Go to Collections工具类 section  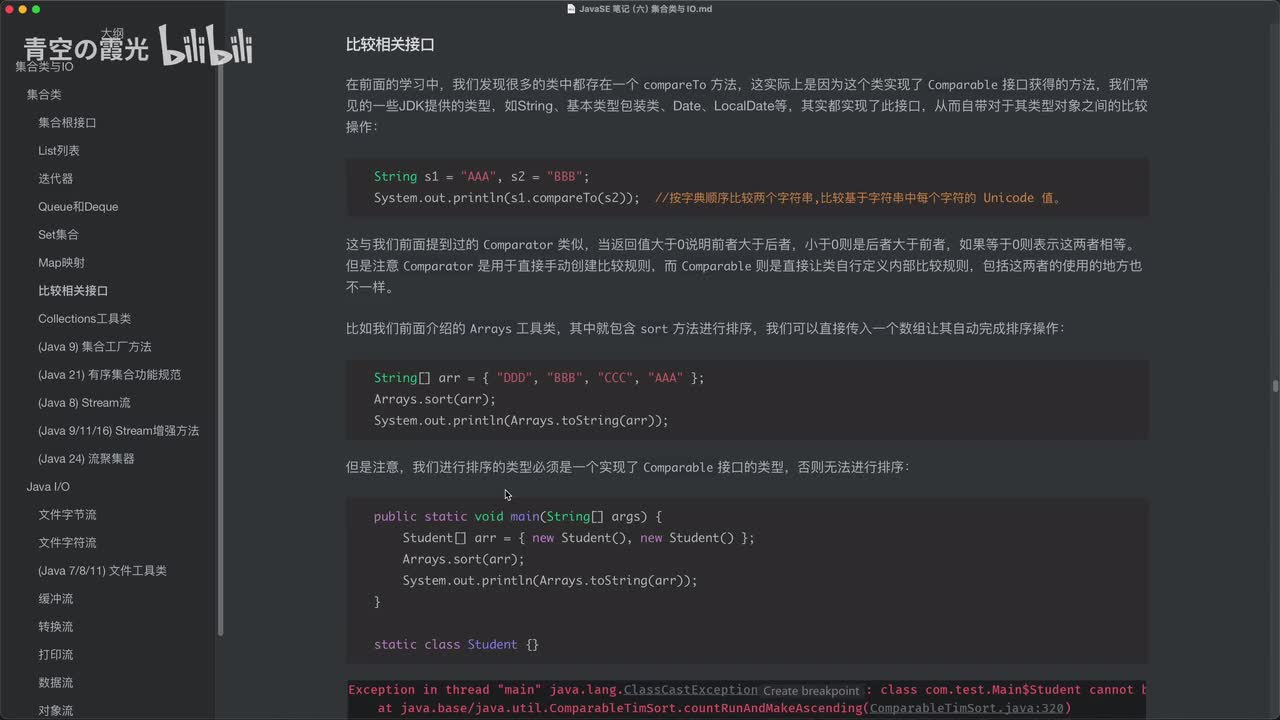pos(84,318)
